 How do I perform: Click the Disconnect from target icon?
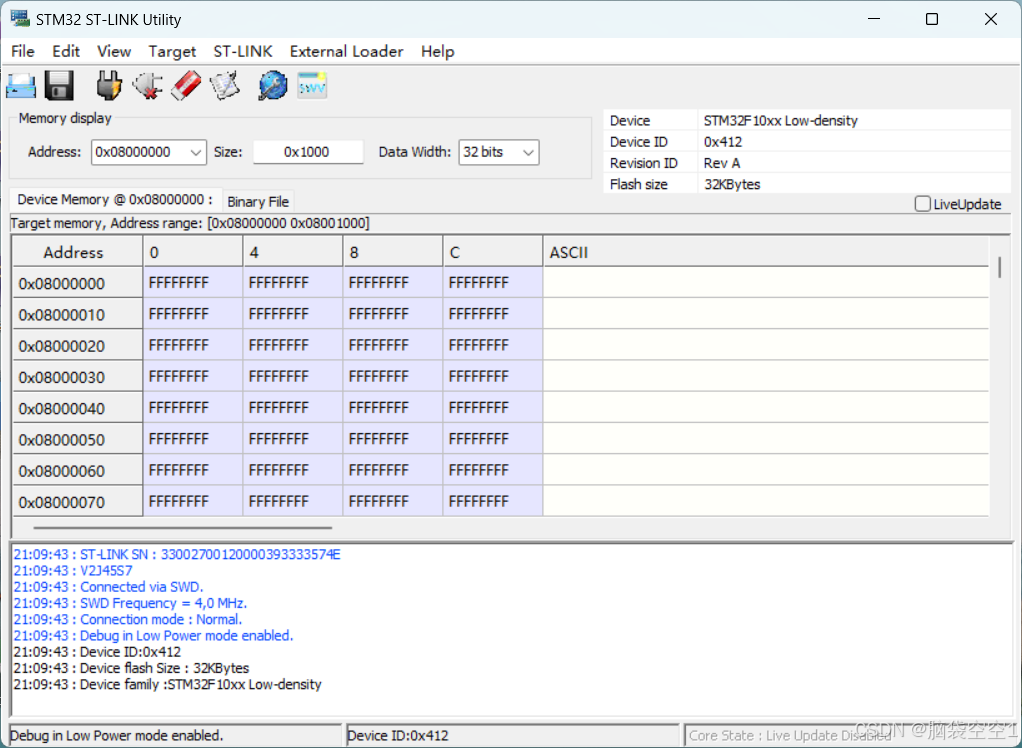(x=147, y=85)
